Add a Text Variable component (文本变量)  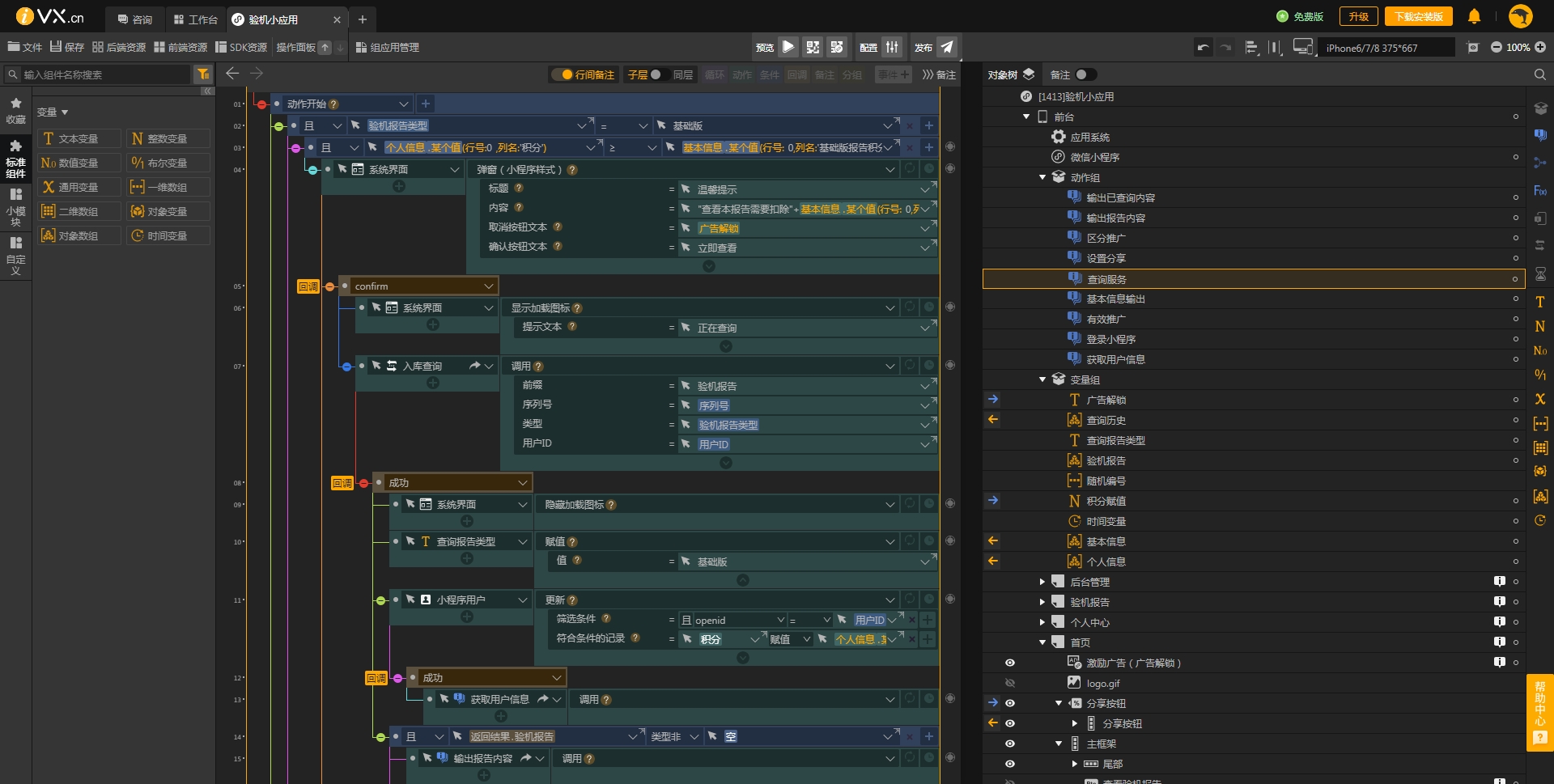[x=79, y=138]
